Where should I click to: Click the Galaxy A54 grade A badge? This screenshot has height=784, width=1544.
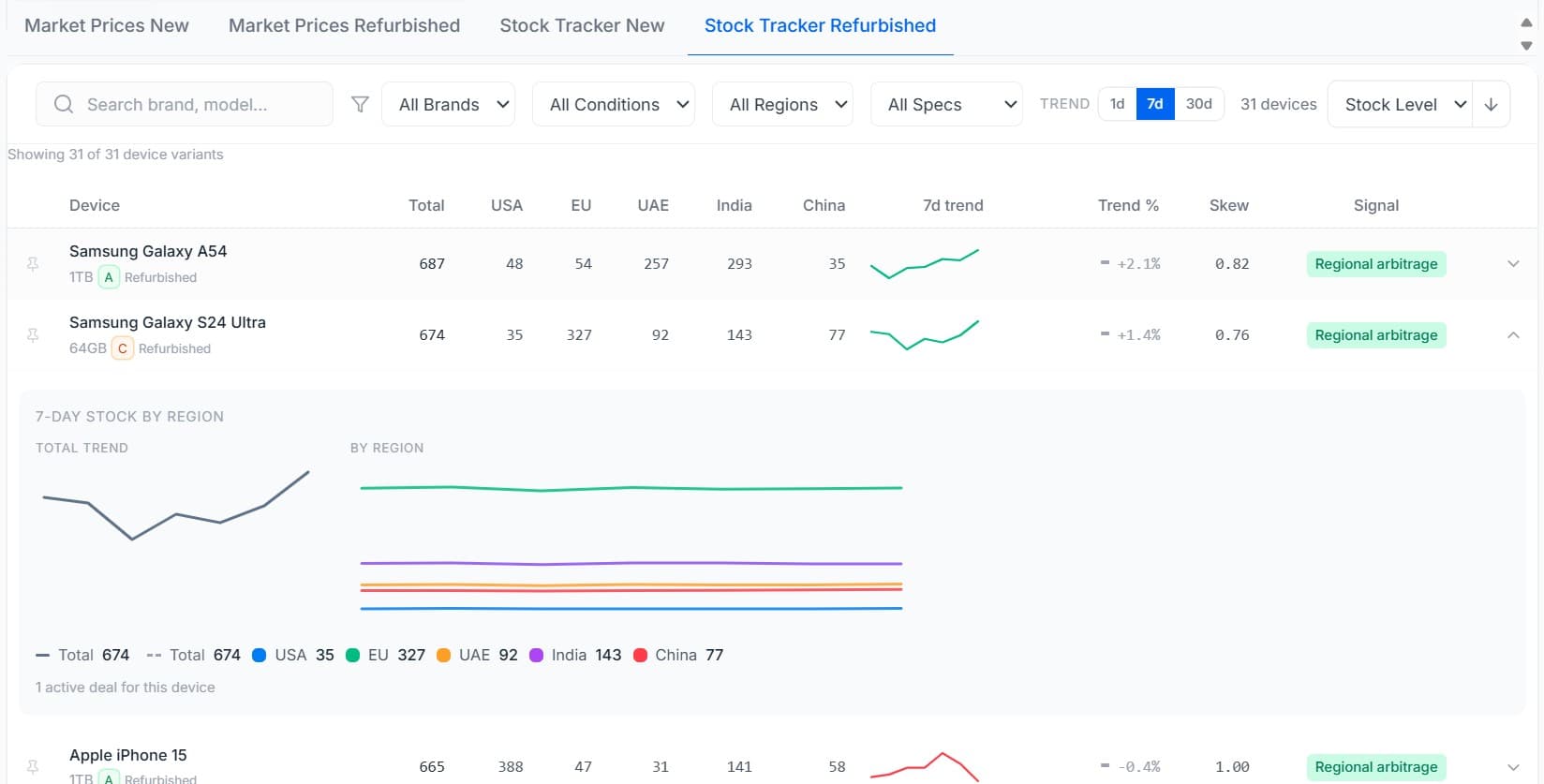pyautogui.click(x=109, y=277)
